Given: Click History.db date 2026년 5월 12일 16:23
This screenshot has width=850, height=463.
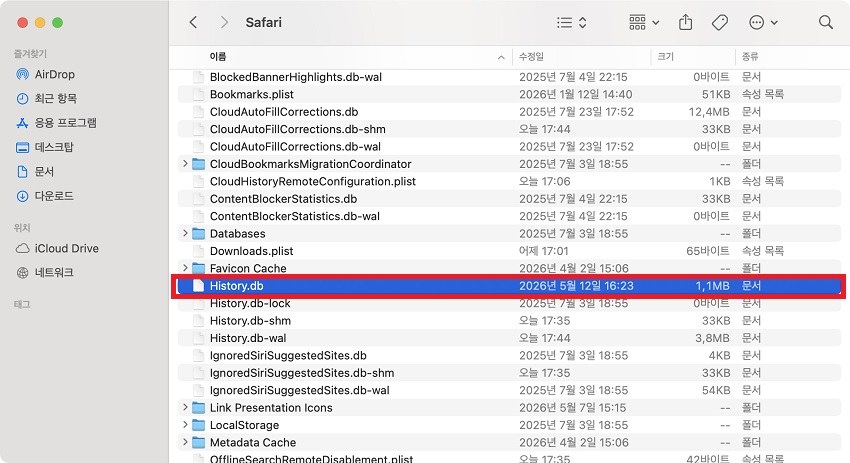Looking at the screenshot, I should (576, 286).
